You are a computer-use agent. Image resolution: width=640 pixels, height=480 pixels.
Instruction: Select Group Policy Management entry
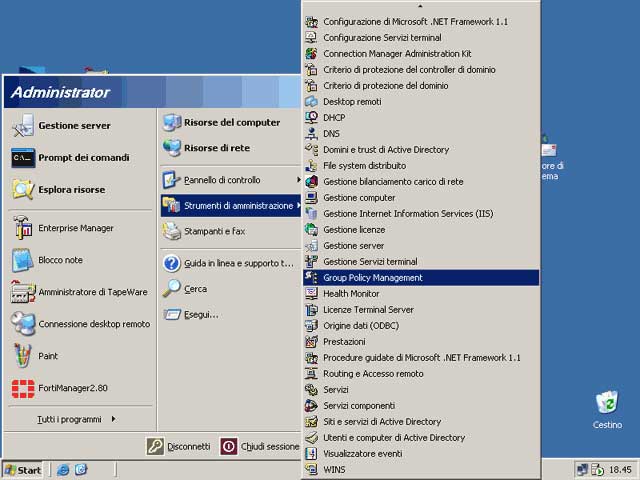click(421, 278)
